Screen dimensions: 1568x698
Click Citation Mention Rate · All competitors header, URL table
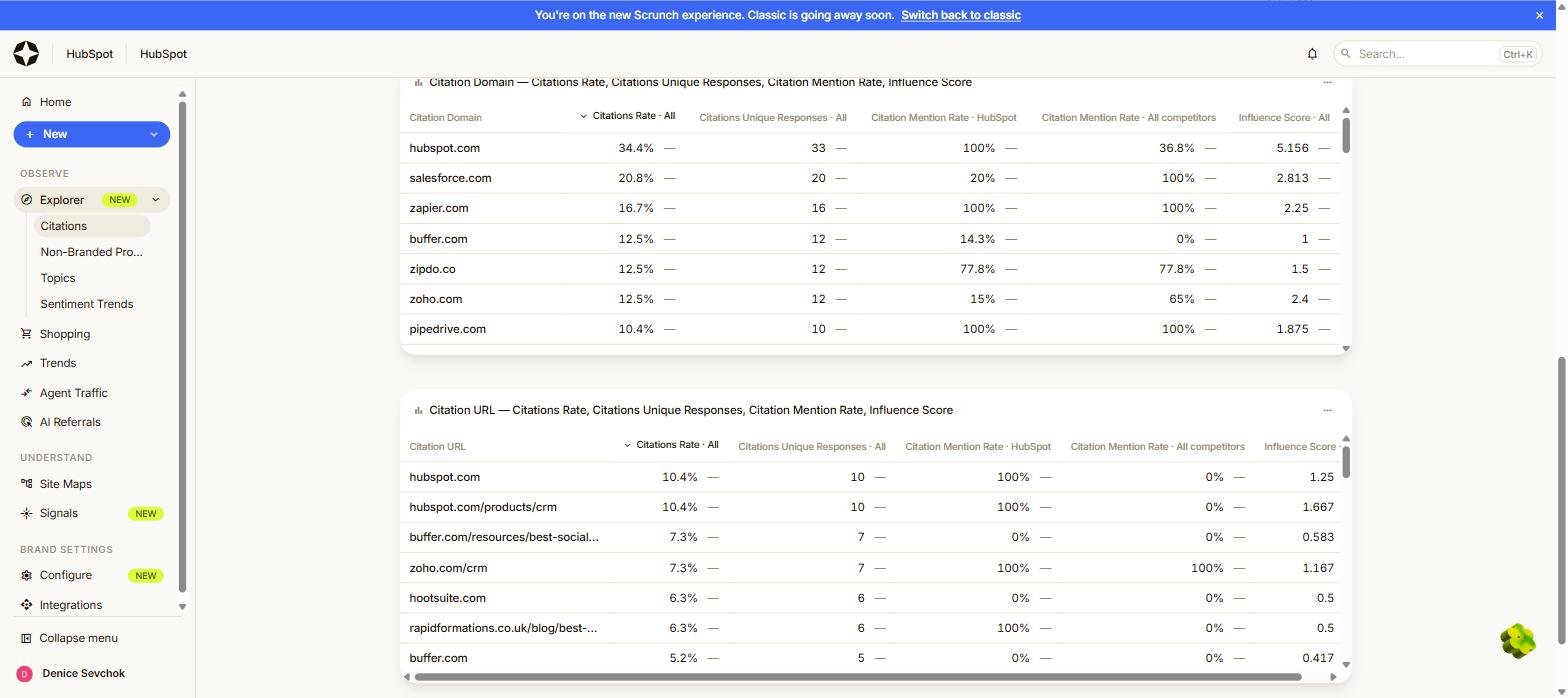pyautogui.click(x=1157, y=447)
